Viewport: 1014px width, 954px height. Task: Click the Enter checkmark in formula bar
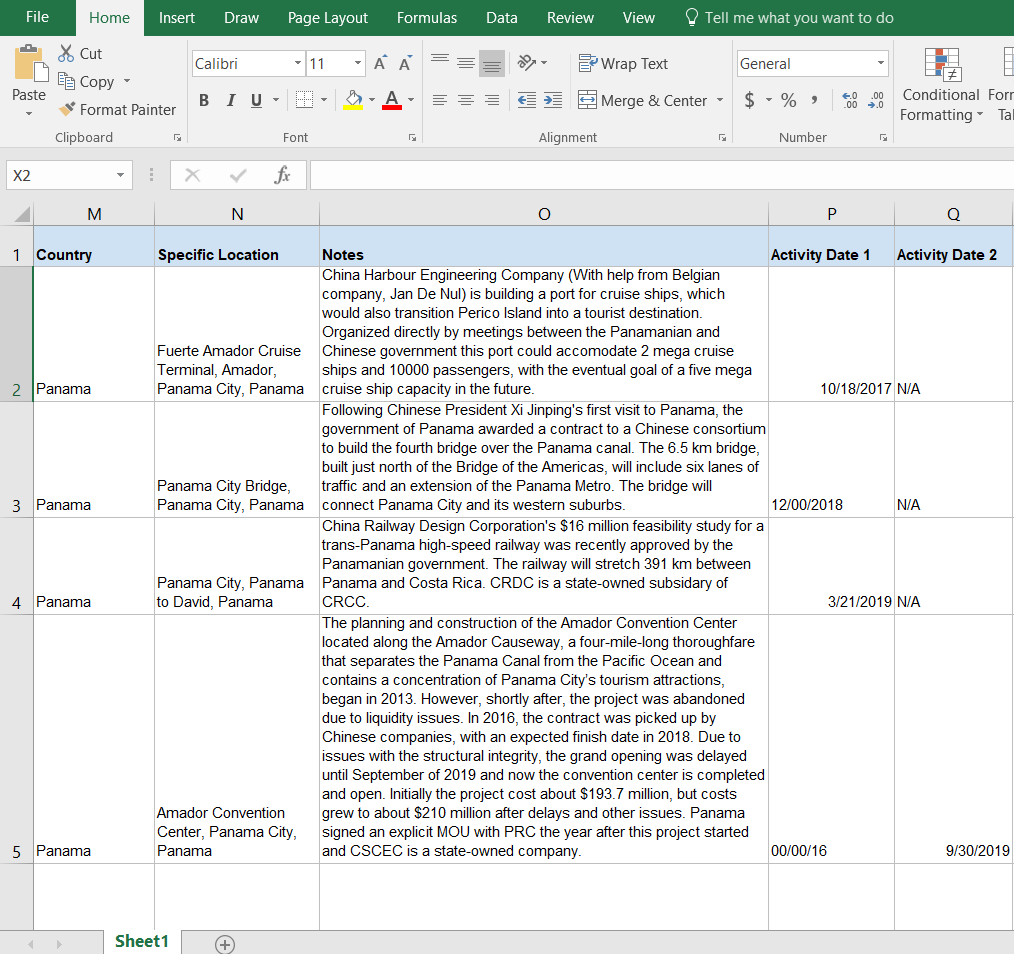point(238,175)
